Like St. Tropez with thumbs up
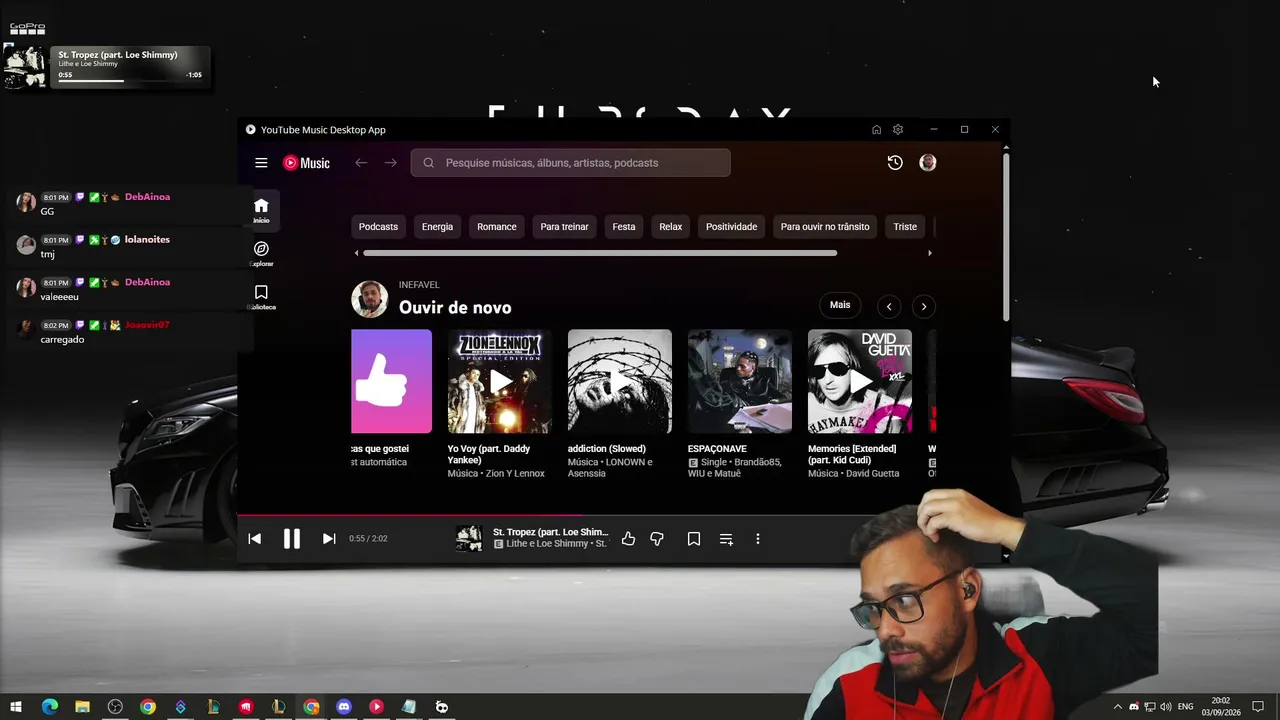The image size is (1280, 720). pyautogui.click(x=628, y=539)
